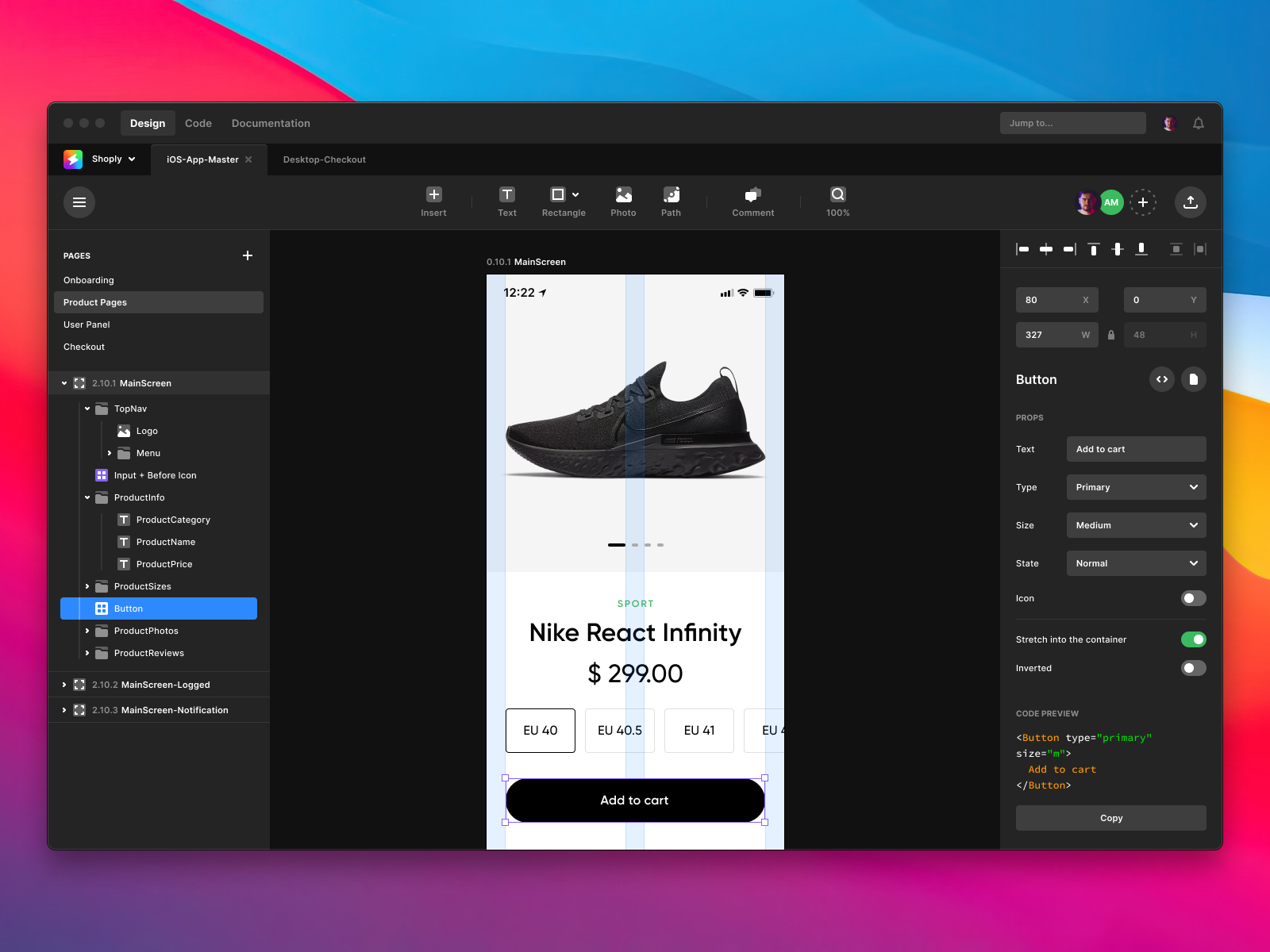Select the Text tool
The image size is (1270, 952).
507,202
